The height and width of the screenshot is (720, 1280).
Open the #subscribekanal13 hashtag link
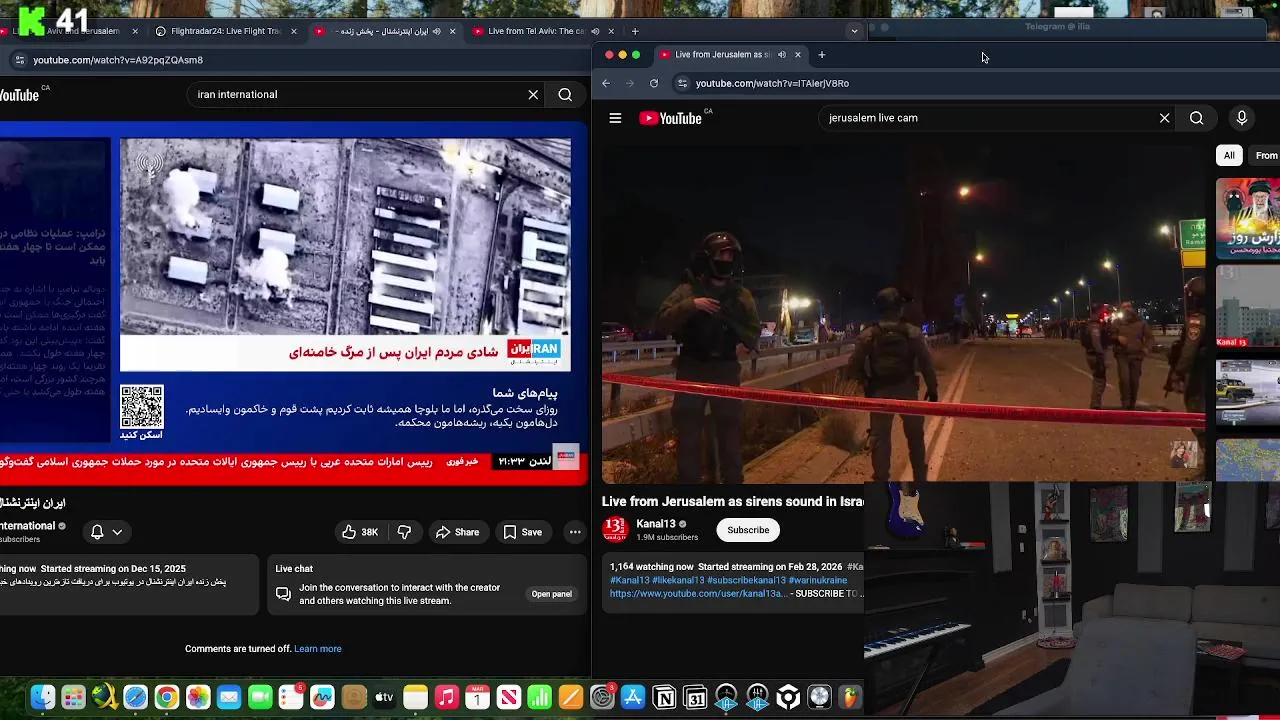[x=746, y=580]
